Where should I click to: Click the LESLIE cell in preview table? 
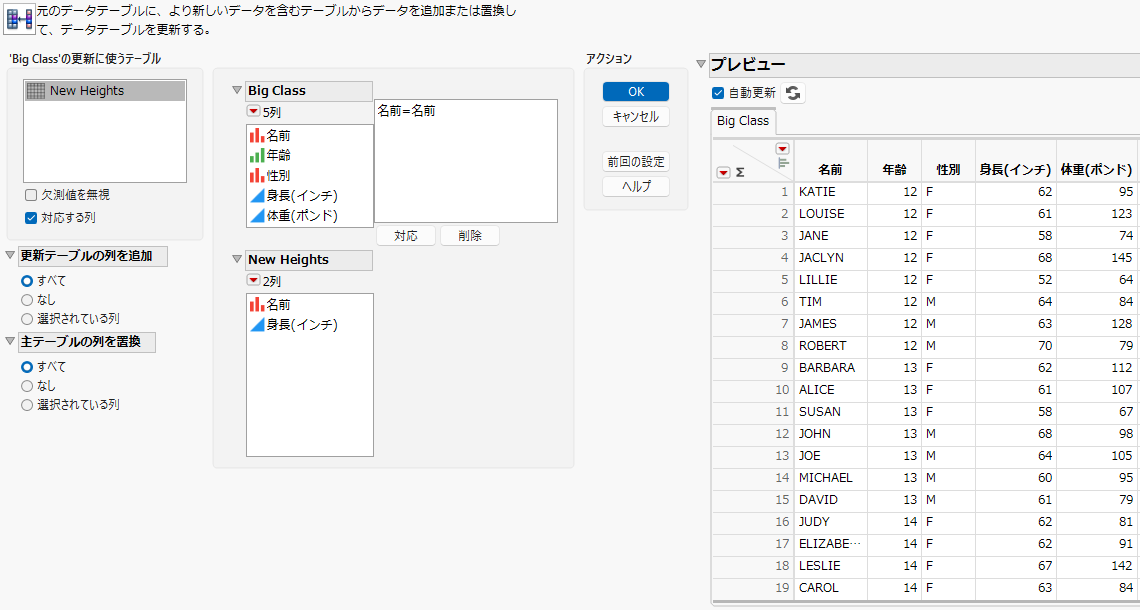pyautogui.click(x=830, y=566)
